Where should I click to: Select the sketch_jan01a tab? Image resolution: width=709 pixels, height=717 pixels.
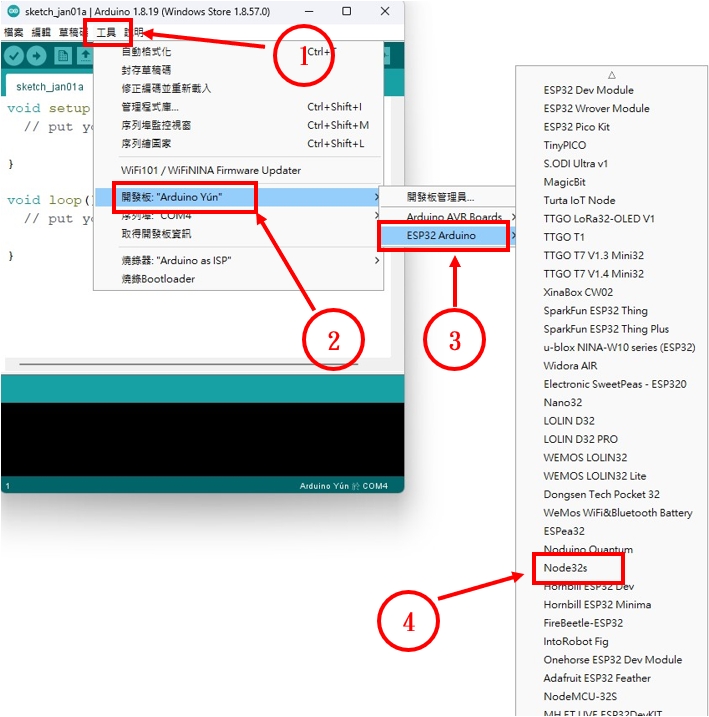50,87
